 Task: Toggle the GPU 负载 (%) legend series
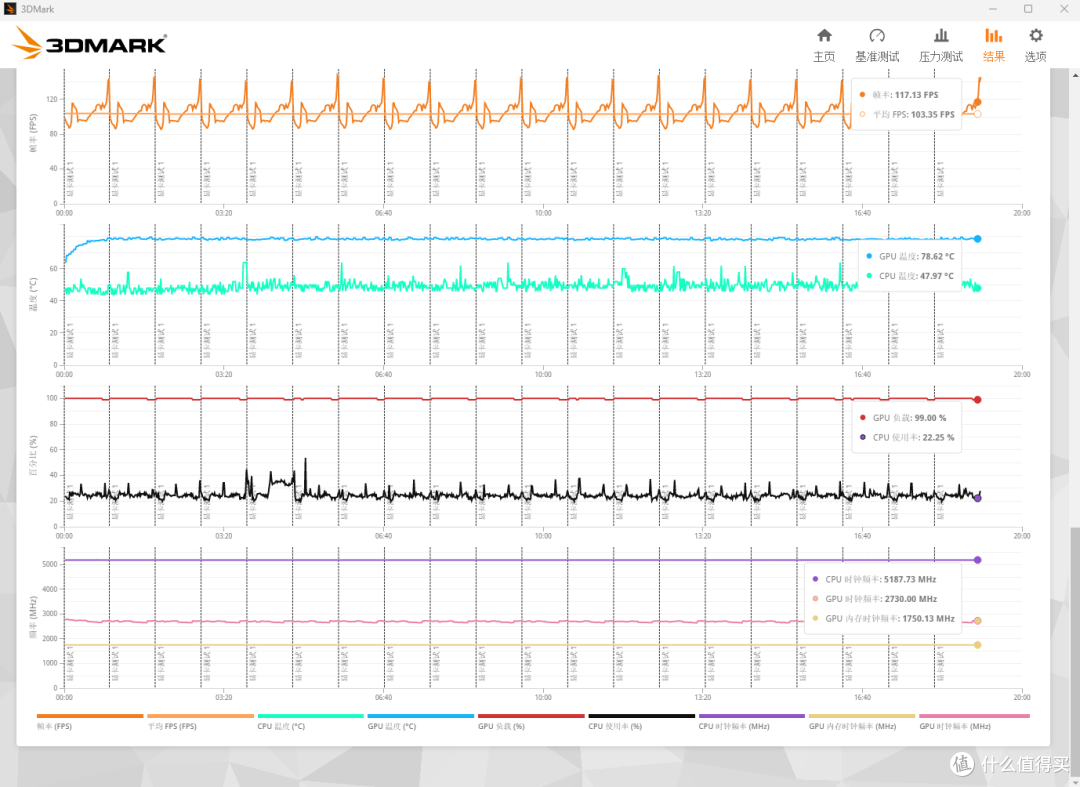coord(531,721)
